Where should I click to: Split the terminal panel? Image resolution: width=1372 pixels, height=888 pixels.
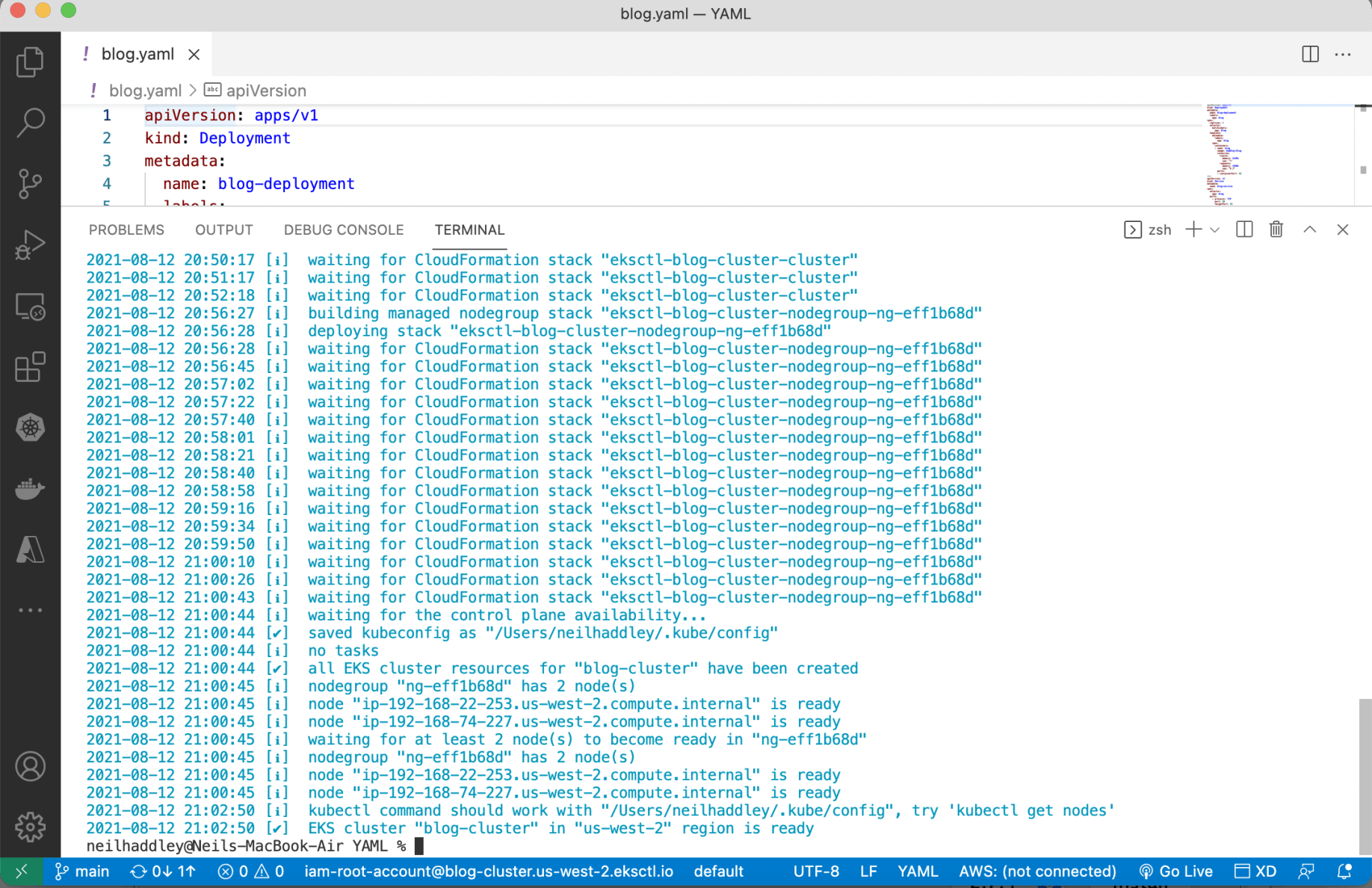coord(1244,229)
